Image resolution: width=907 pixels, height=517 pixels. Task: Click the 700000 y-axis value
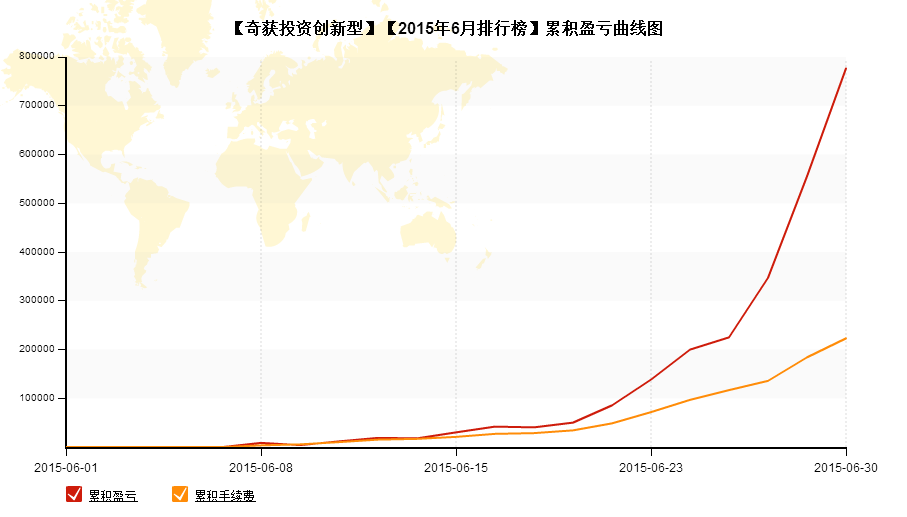point(37,105)
